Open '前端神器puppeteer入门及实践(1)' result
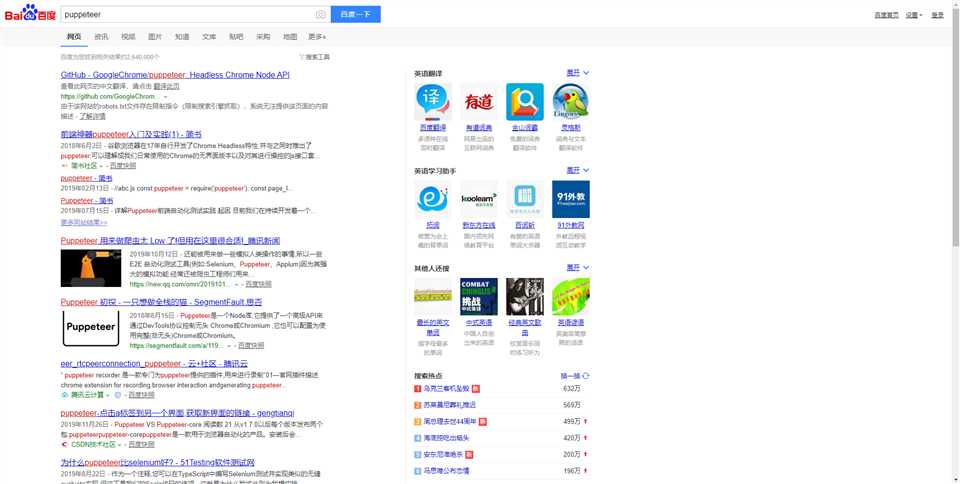The image size is (960, 484). (131, 135)
